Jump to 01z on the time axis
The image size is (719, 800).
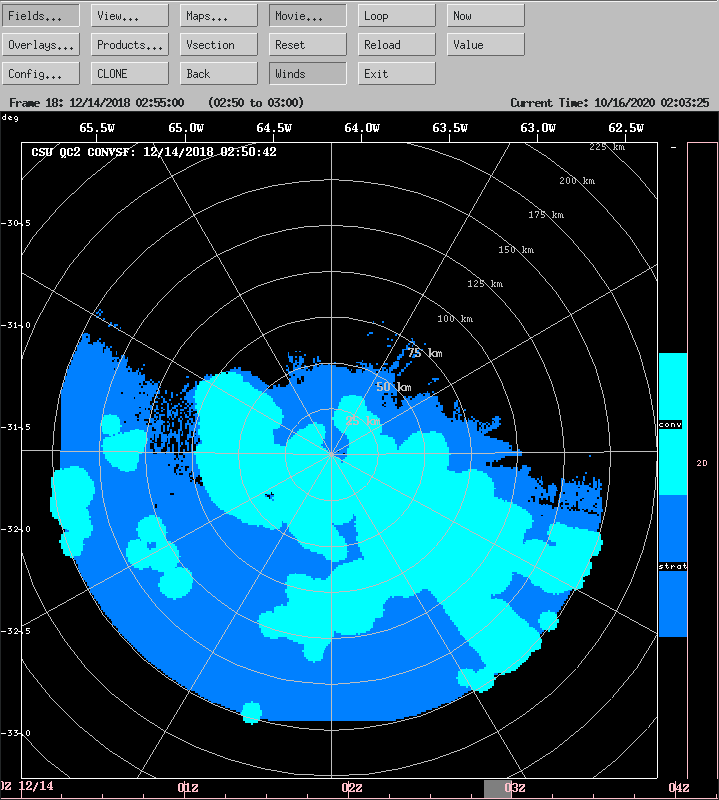click(x=188, y=788)
